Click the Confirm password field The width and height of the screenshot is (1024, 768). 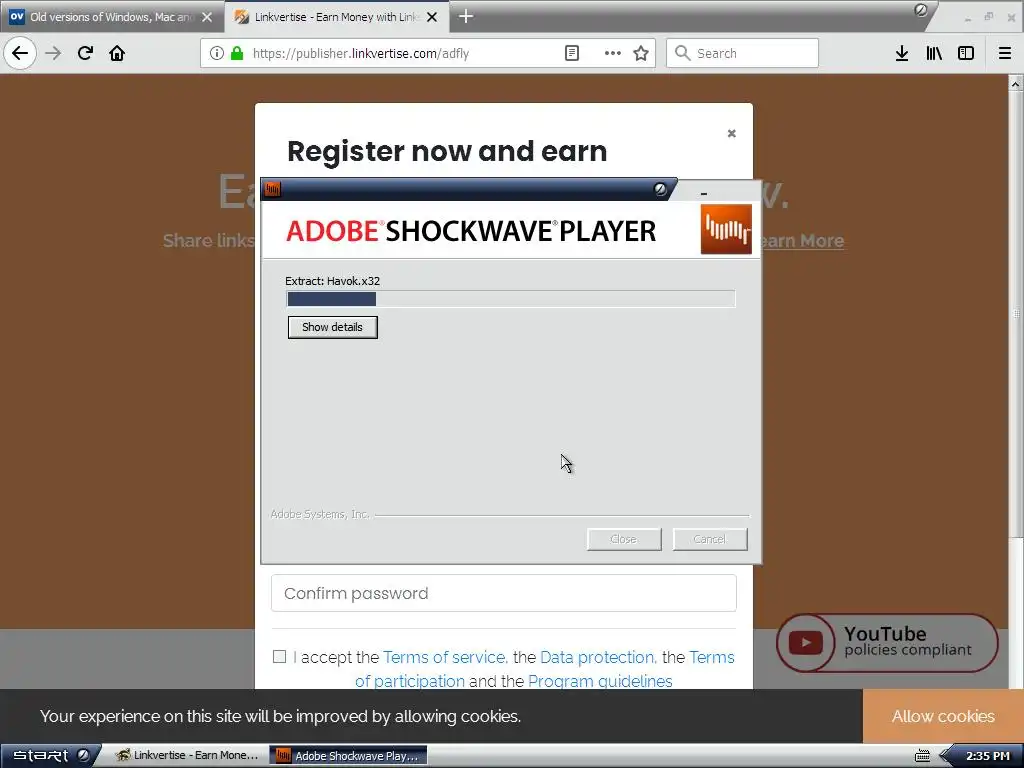(x=504, y=593)
